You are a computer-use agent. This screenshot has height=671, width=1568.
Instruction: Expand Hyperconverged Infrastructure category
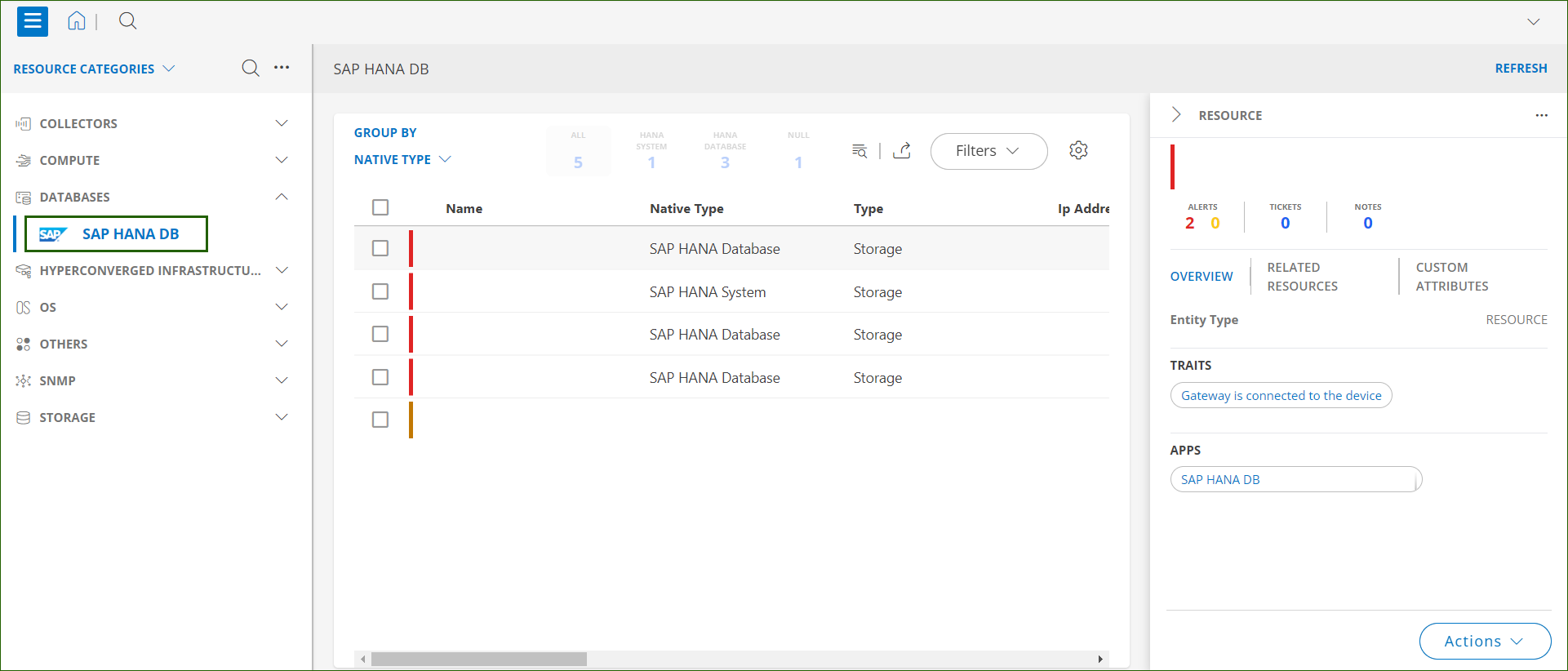pyautogui.click(x=282, y=270)
